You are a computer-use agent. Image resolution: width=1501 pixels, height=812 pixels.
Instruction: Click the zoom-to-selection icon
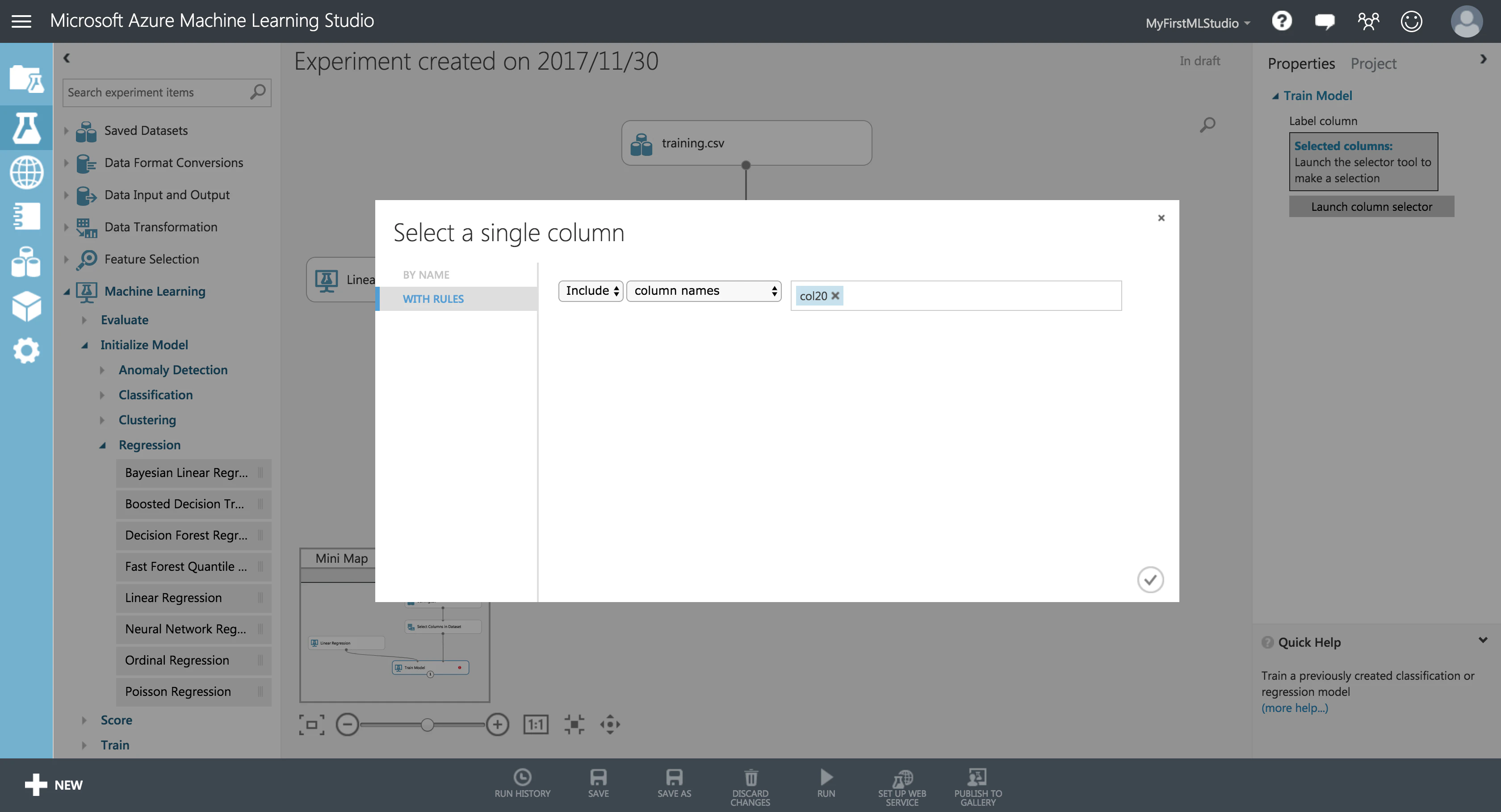coord(574,724)
